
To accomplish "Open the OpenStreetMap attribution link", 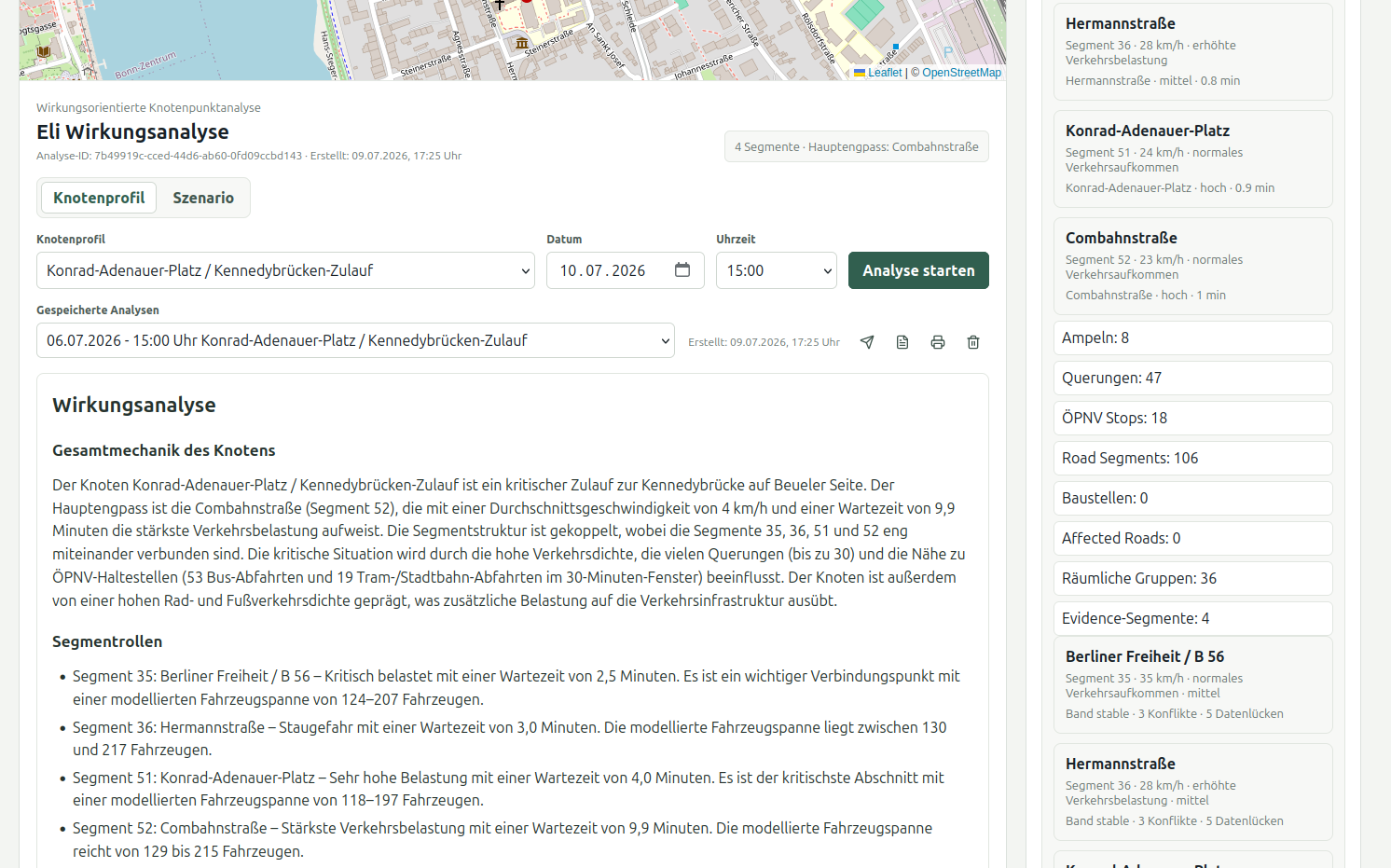I will 961,73.
